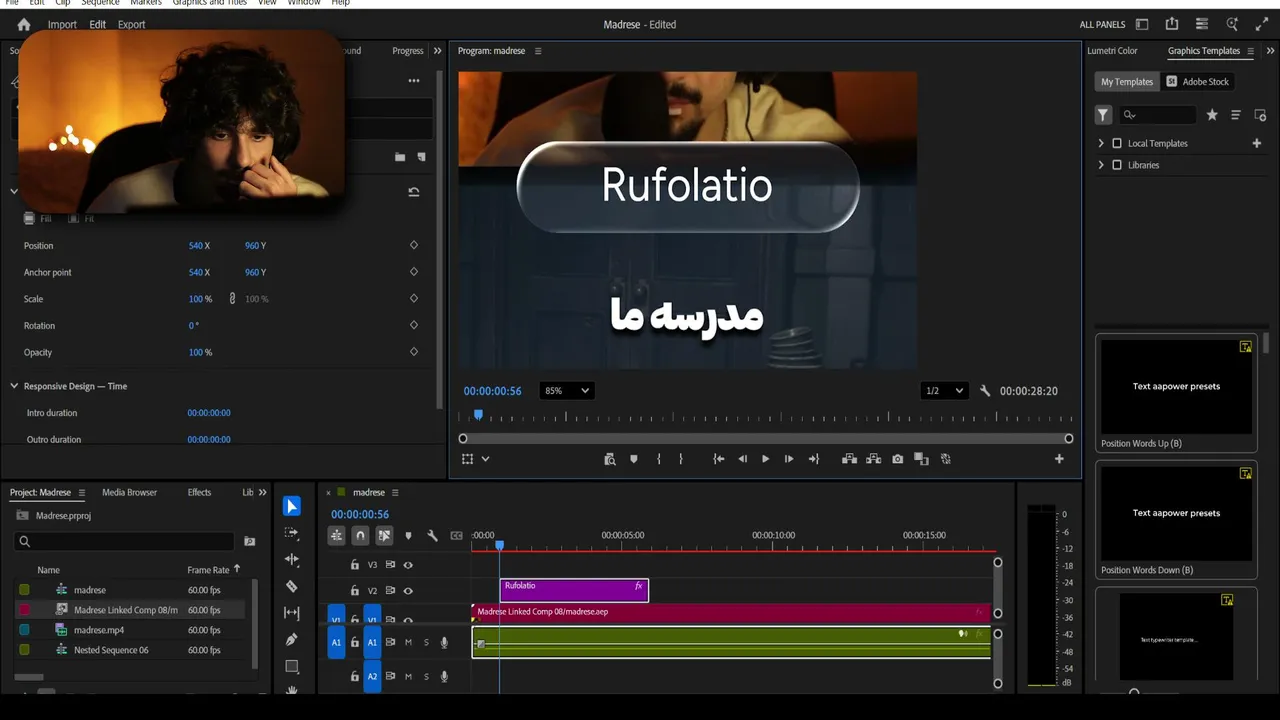Expand the Libraries folder
The width and height of the screenshot is (1280, 720).
1101,165
